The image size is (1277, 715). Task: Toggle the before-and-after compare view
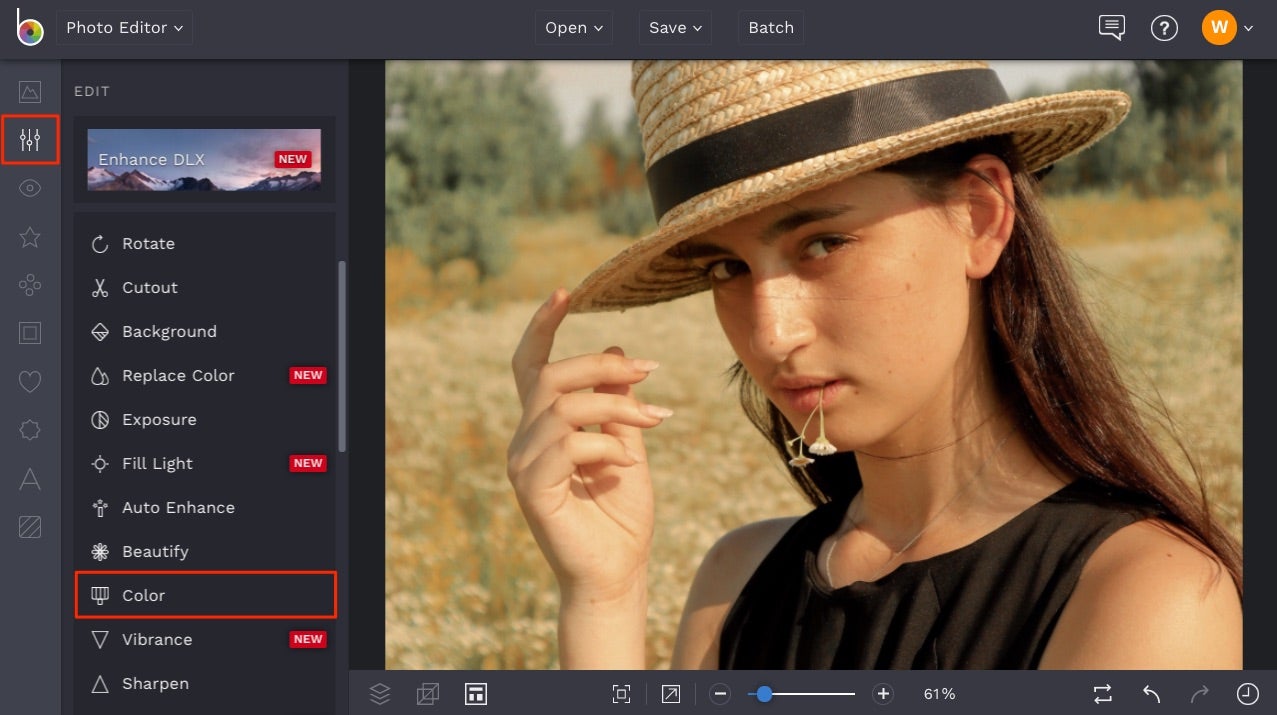(1101, 693)
